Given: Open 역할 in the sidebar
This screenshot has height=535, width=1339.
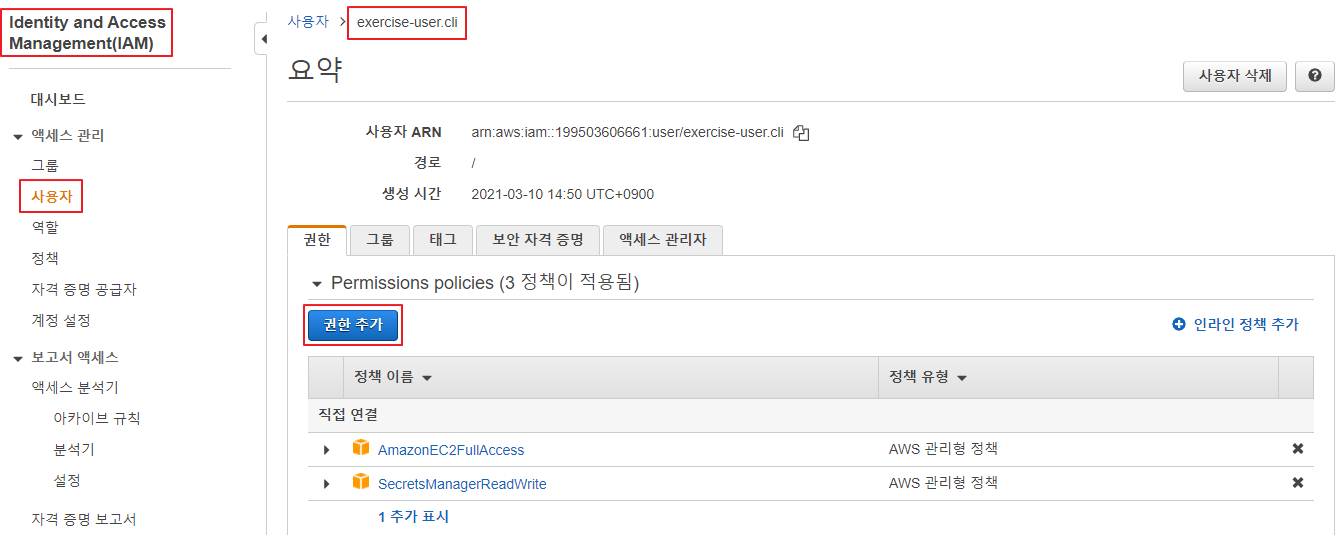Looking at the screenshot, I should [45, 227].
